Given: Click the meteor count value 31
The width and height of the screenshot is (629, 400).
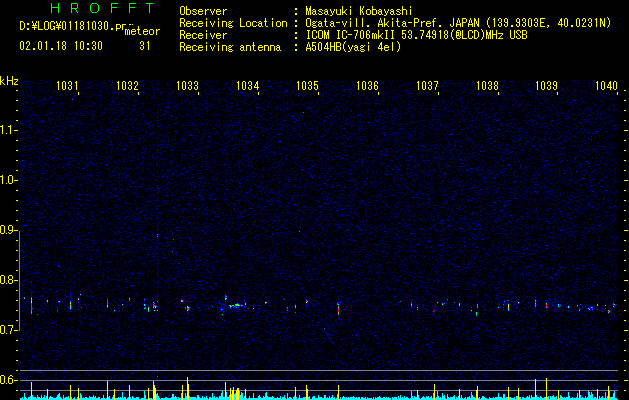Looking at the screenshot, I should click(145, 46).
